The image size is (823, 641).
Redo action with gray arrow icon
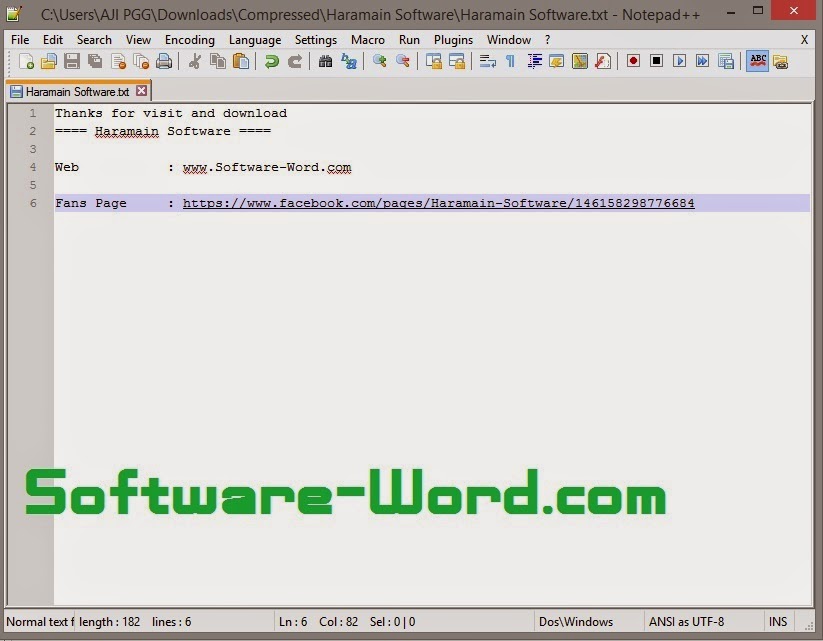point(295,61)
